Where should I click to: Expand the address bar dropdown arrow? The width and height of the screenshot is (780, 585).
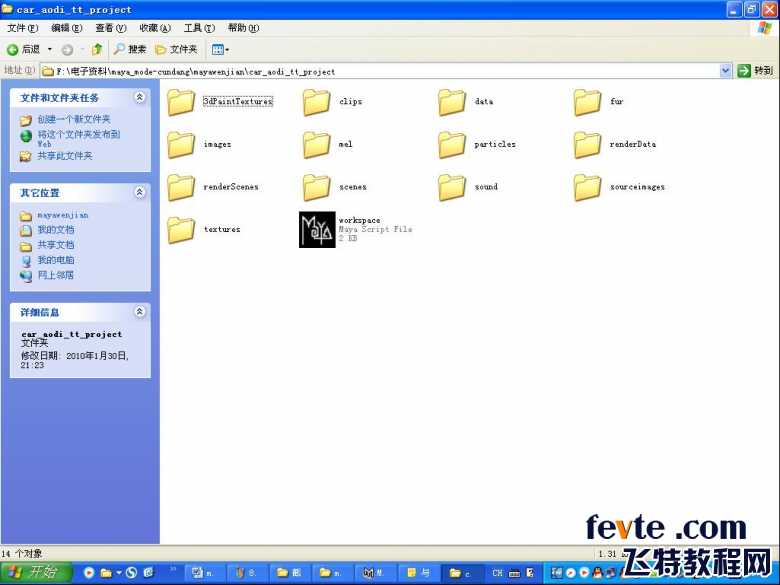(725, 71)
